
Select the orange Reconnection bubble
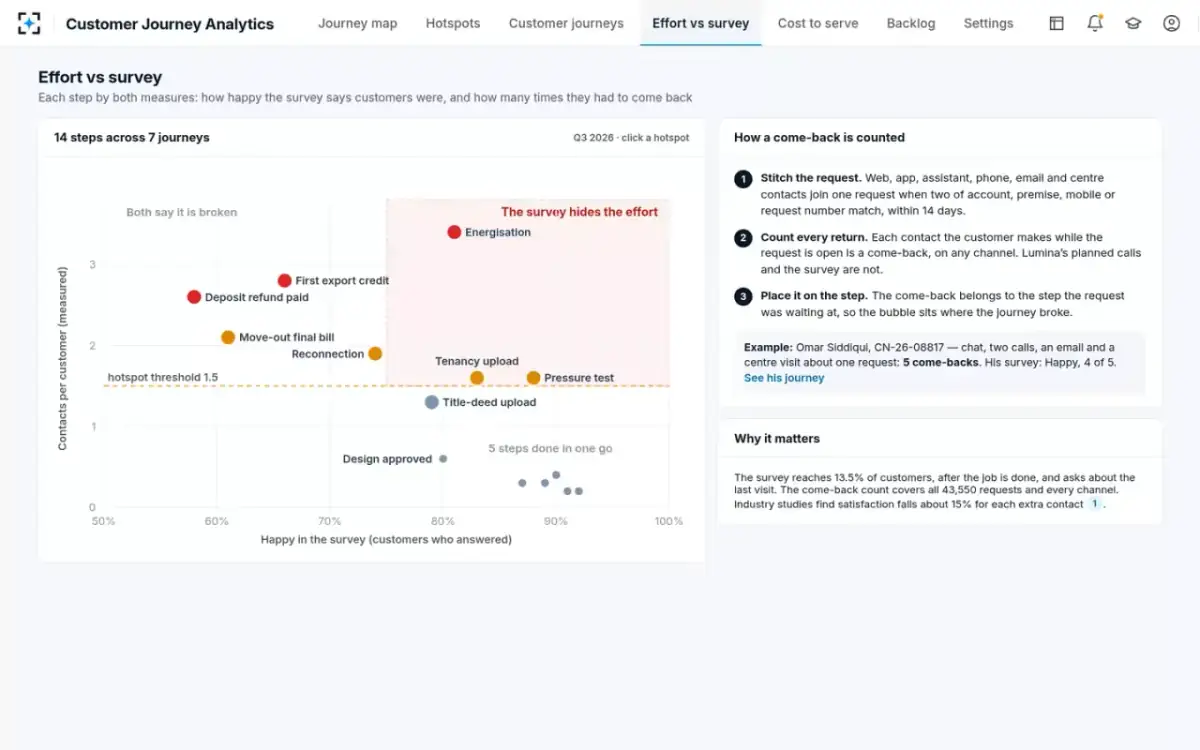375,354
